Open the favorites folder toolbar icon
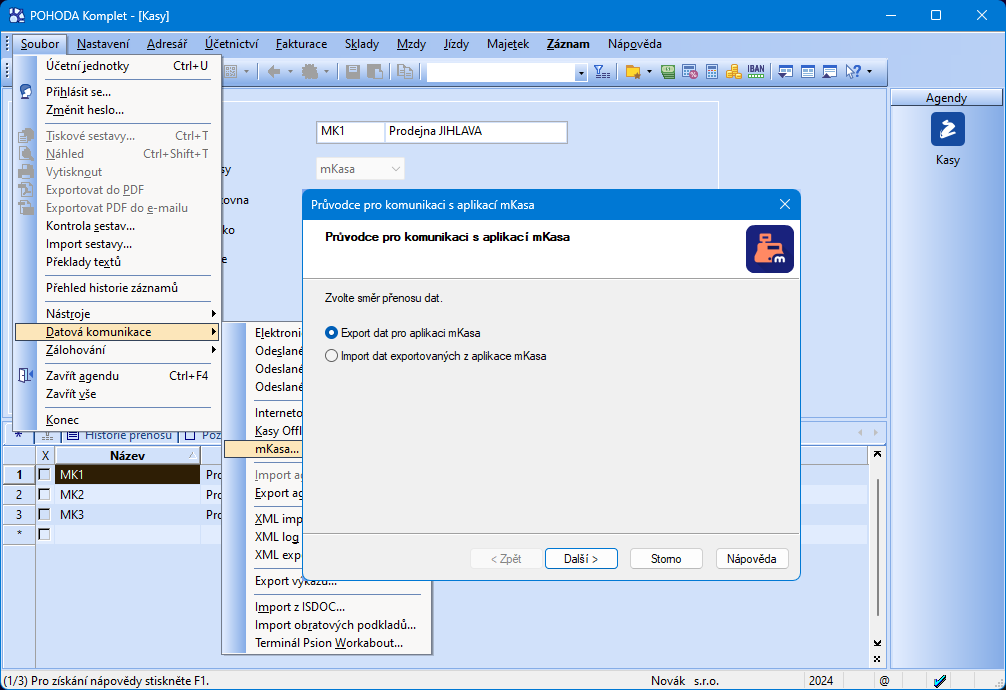Viewport: 1006px width, 690px height. click(633, 72)
